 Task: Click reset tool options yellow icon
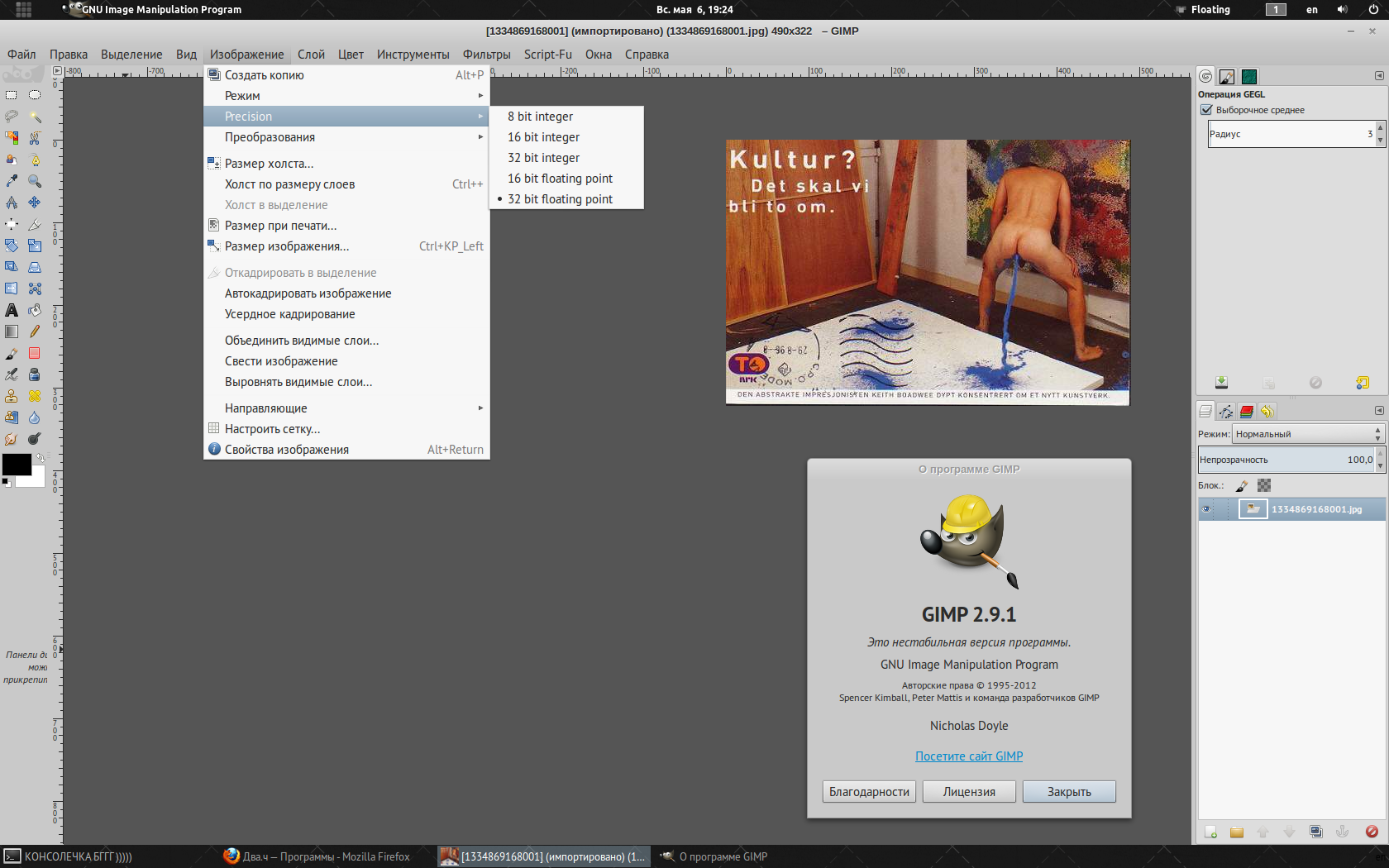pos(1363,383)
